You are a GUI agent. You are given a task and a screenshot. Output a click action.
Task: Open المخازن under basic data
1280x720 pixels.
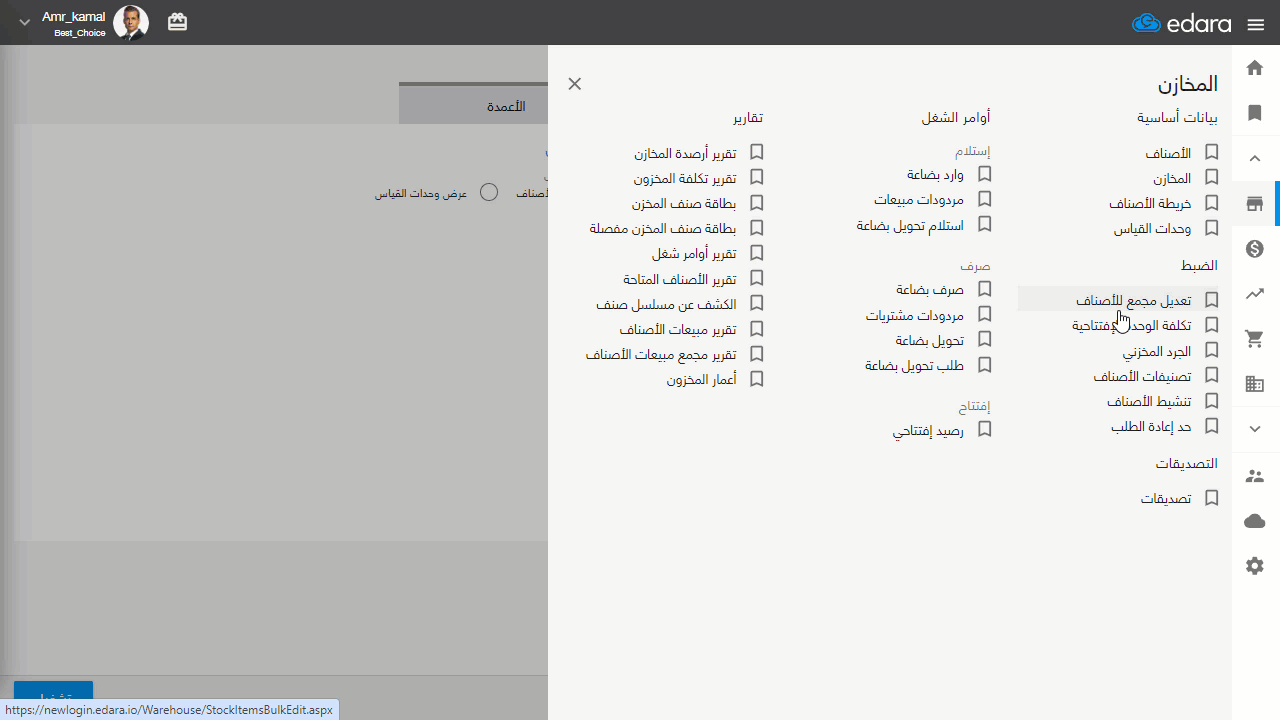[1172, 179]
